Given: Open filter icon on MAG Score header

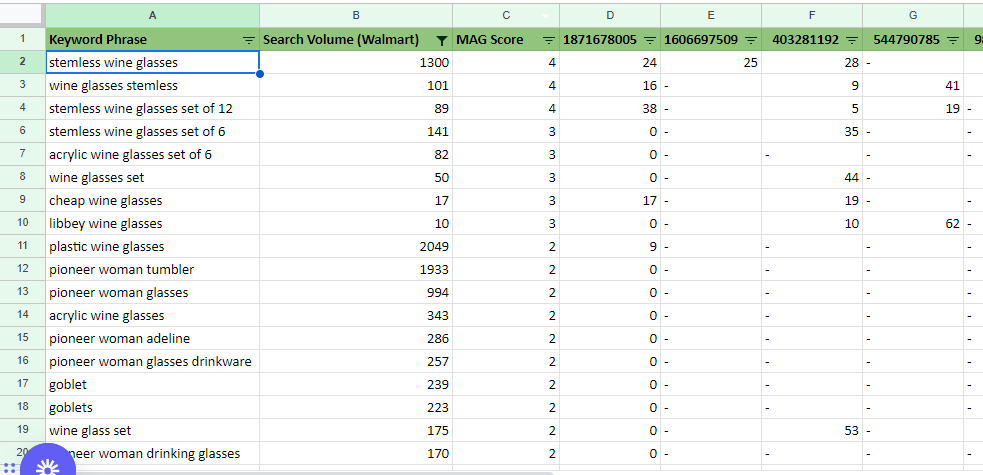Looking at the screenshot, I should point(549,40).
